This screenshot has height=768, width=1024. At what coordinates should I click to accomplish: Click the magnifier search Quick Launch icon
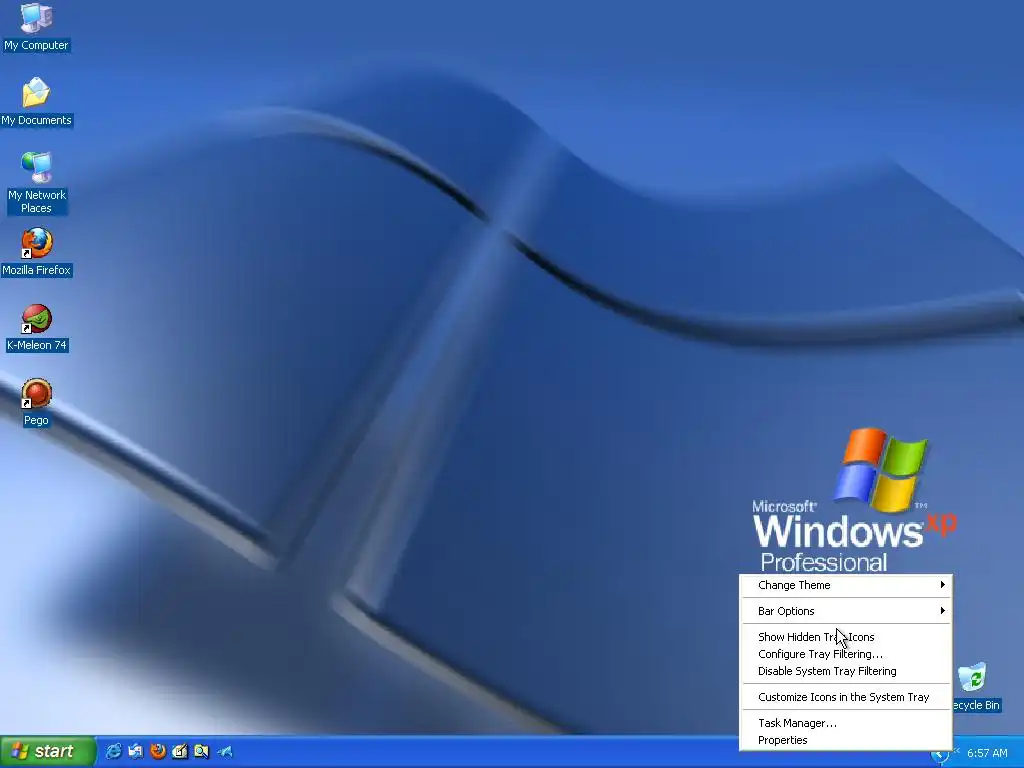click(x=202, y=752)
